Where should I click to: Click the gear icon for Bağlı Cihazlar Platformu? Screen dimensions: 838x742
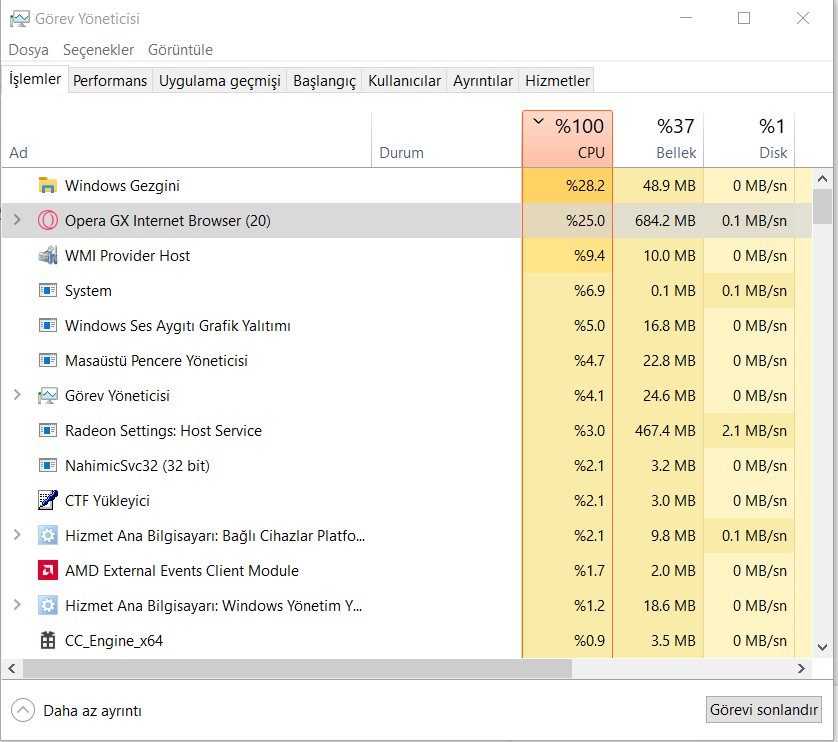(x=47, y=536)
